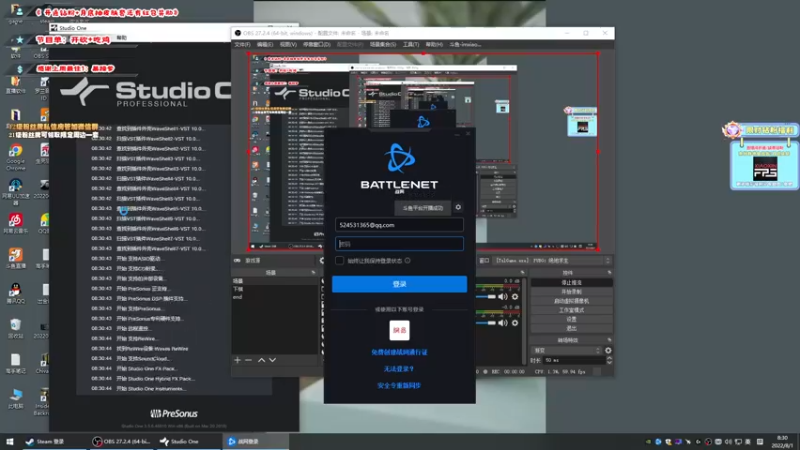Open the transition properties gear icon in OBS
This screenshot has height=450, width=800.
click(608, 351)
